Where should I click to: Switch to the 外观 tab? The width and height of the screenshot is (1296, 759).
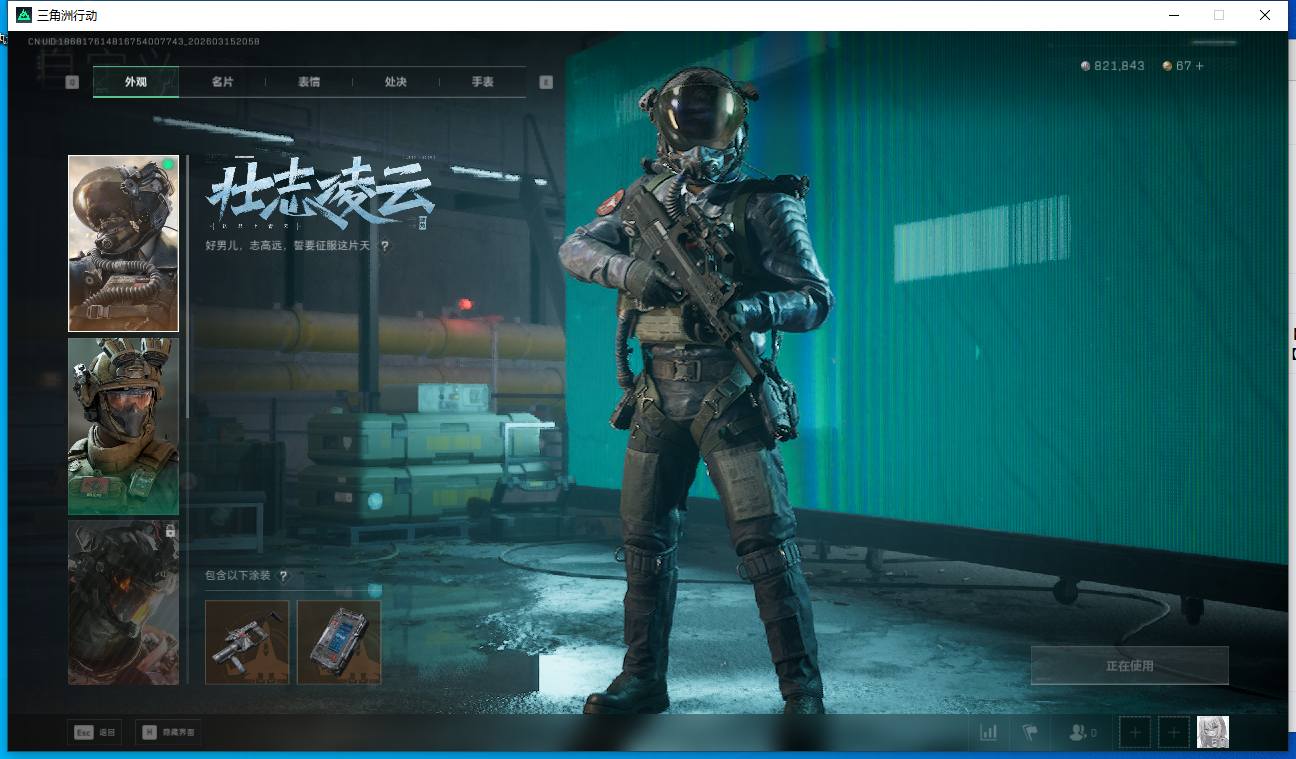(136, 82)
